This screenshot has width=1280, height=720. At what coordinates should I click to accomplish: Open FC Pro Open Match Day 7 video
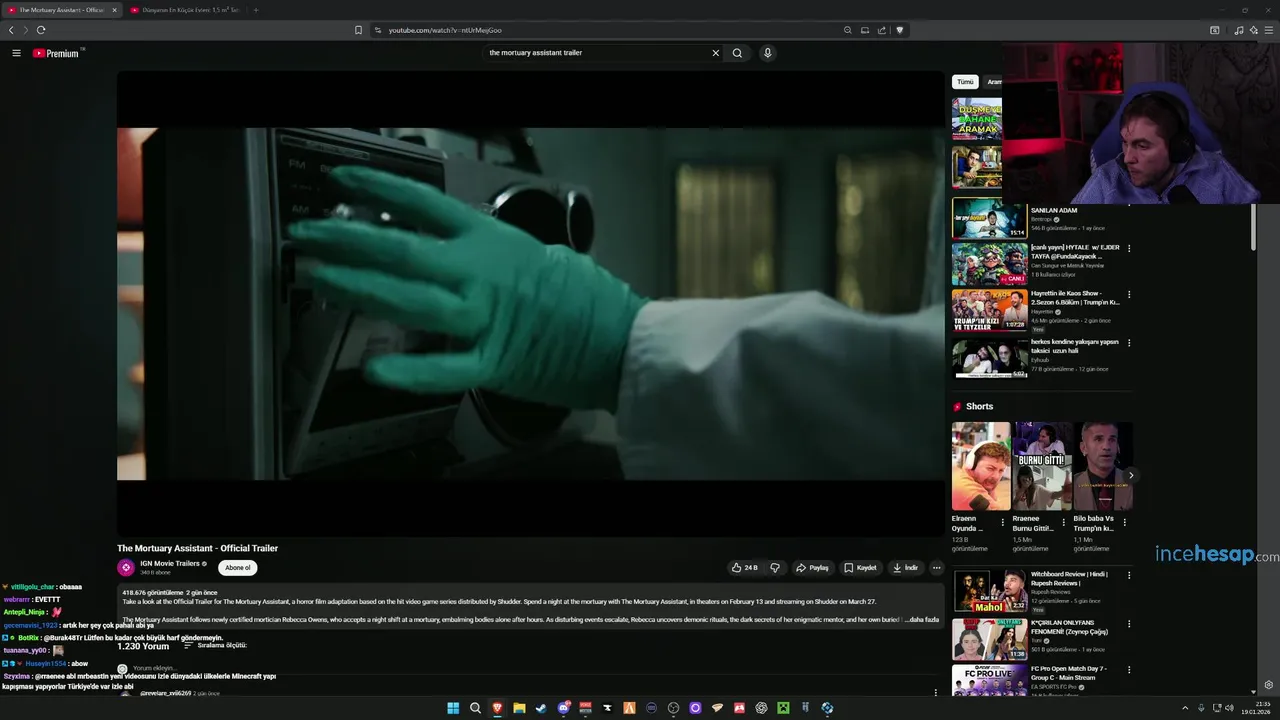tap(989, 682)
